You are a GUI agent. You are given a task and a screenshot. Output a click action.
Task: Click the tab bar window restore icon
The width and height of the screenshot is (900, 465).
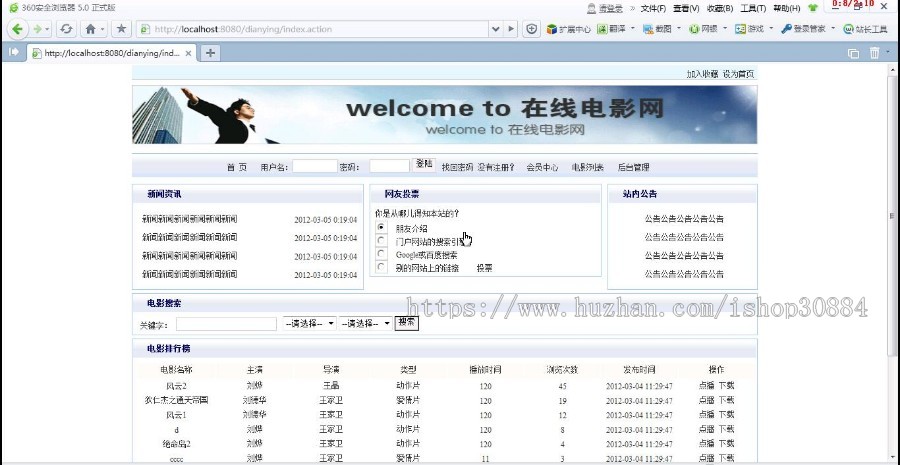854,53
